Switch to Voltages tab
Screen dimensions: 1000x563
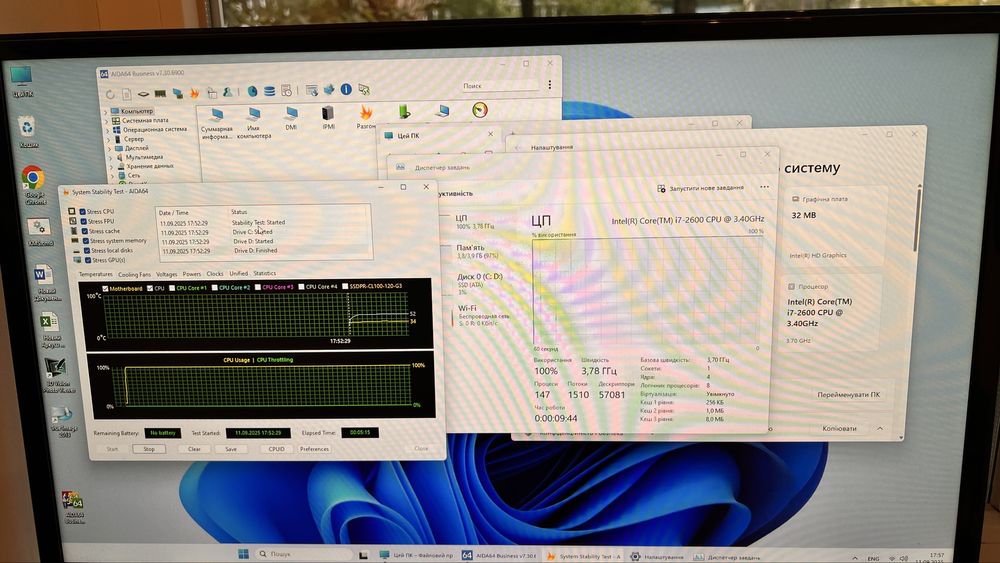[166, 274]
